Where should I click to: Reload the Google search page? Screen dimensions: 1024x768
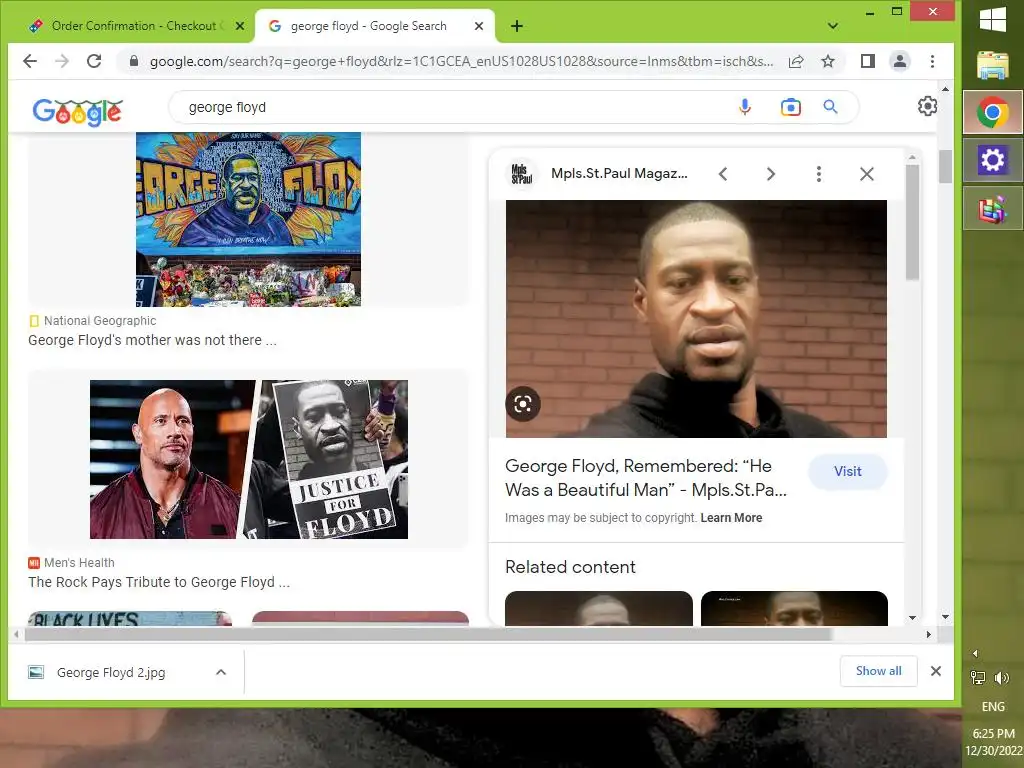(94, 61)
